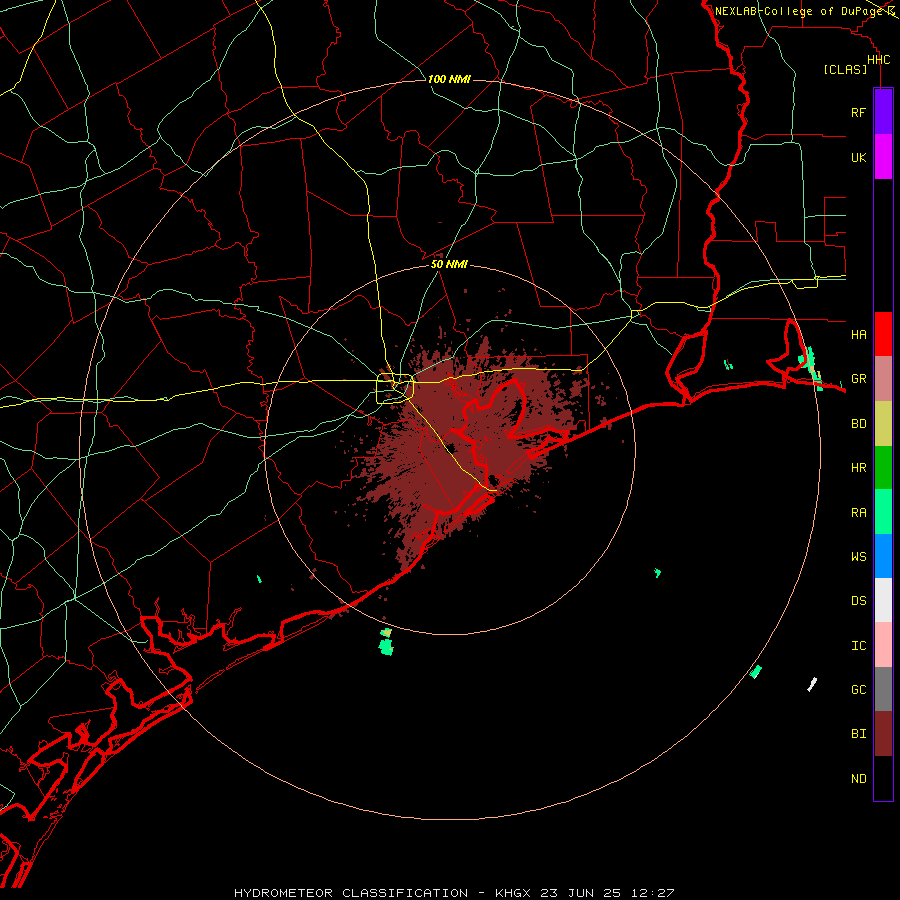Click the "100 NMI" range ring label

point(449,79)
